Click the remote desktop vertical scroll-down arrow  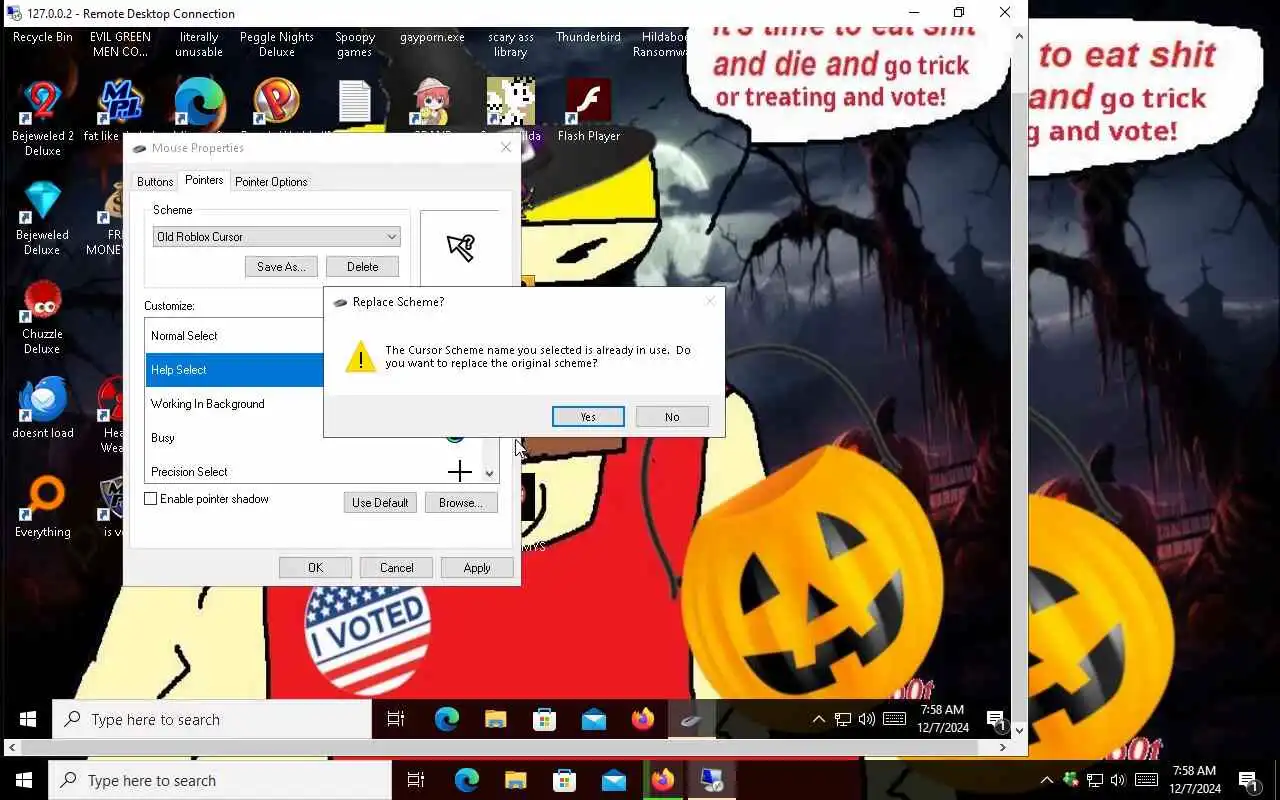(1019, 731)
